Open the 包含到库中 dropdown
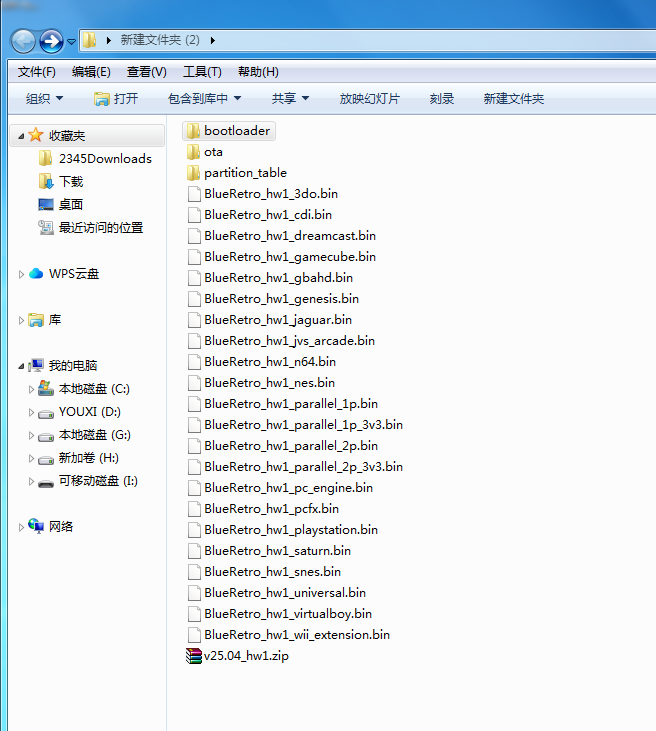This screenshot has height=731, width=656. (x=204, y=98)
